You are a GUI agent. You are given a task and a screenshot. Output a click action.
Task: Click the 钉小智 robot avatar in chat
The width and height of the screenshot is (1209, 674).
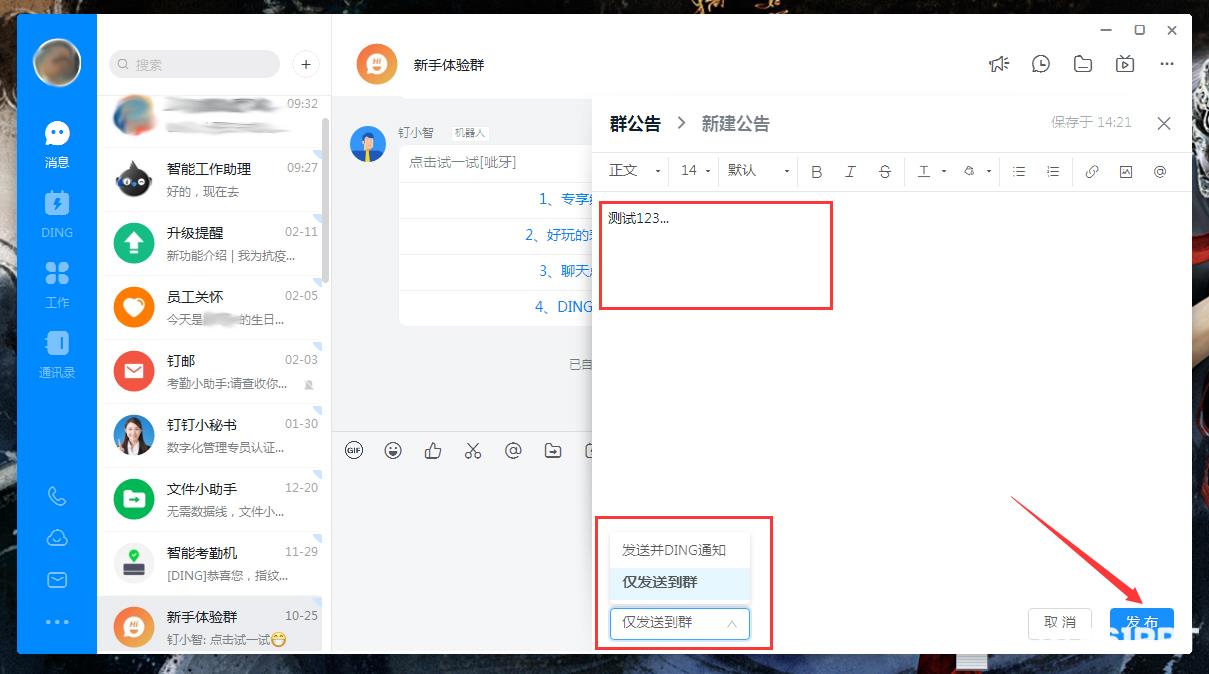pyautogui.click(x=368, y=145)
